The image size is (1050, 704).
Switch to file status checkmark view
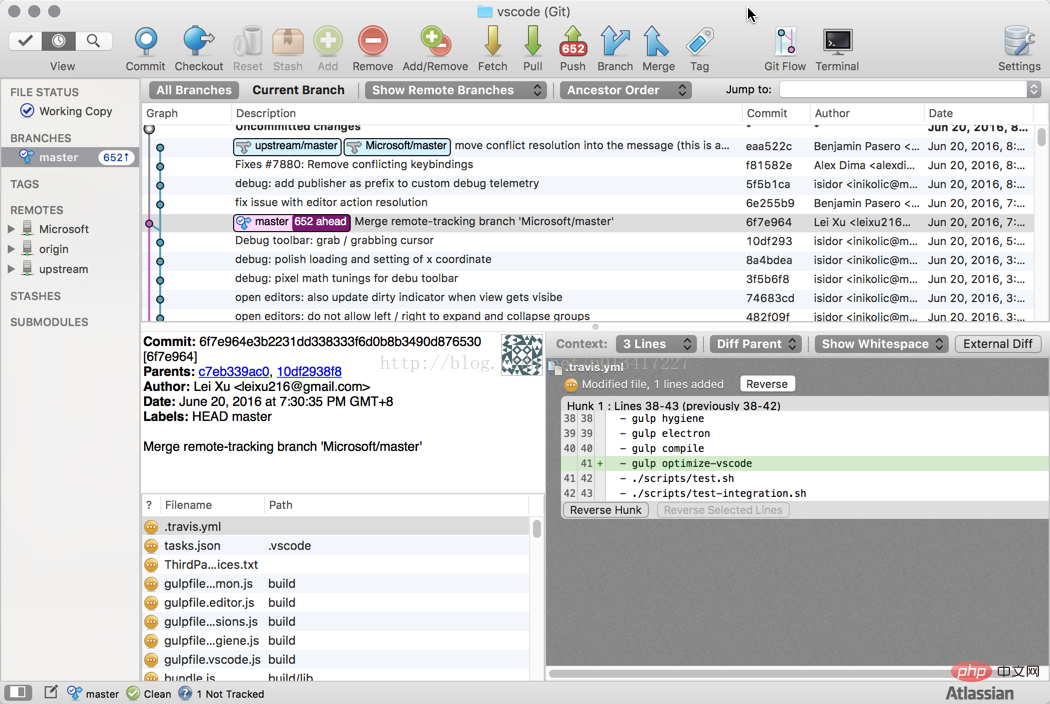(25, 41)
